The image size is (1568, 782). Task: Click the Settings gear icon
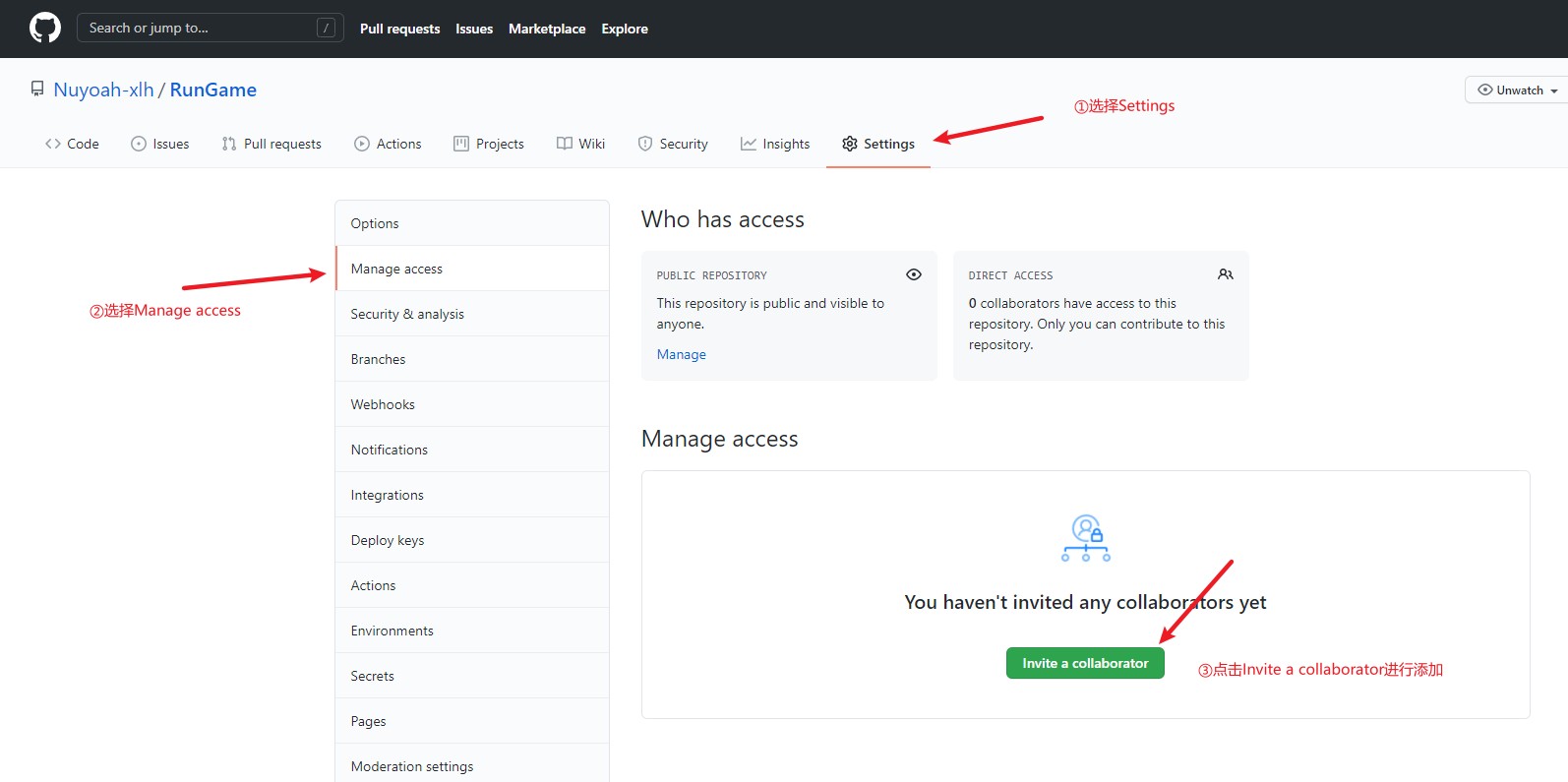click(x=850, y=144)
